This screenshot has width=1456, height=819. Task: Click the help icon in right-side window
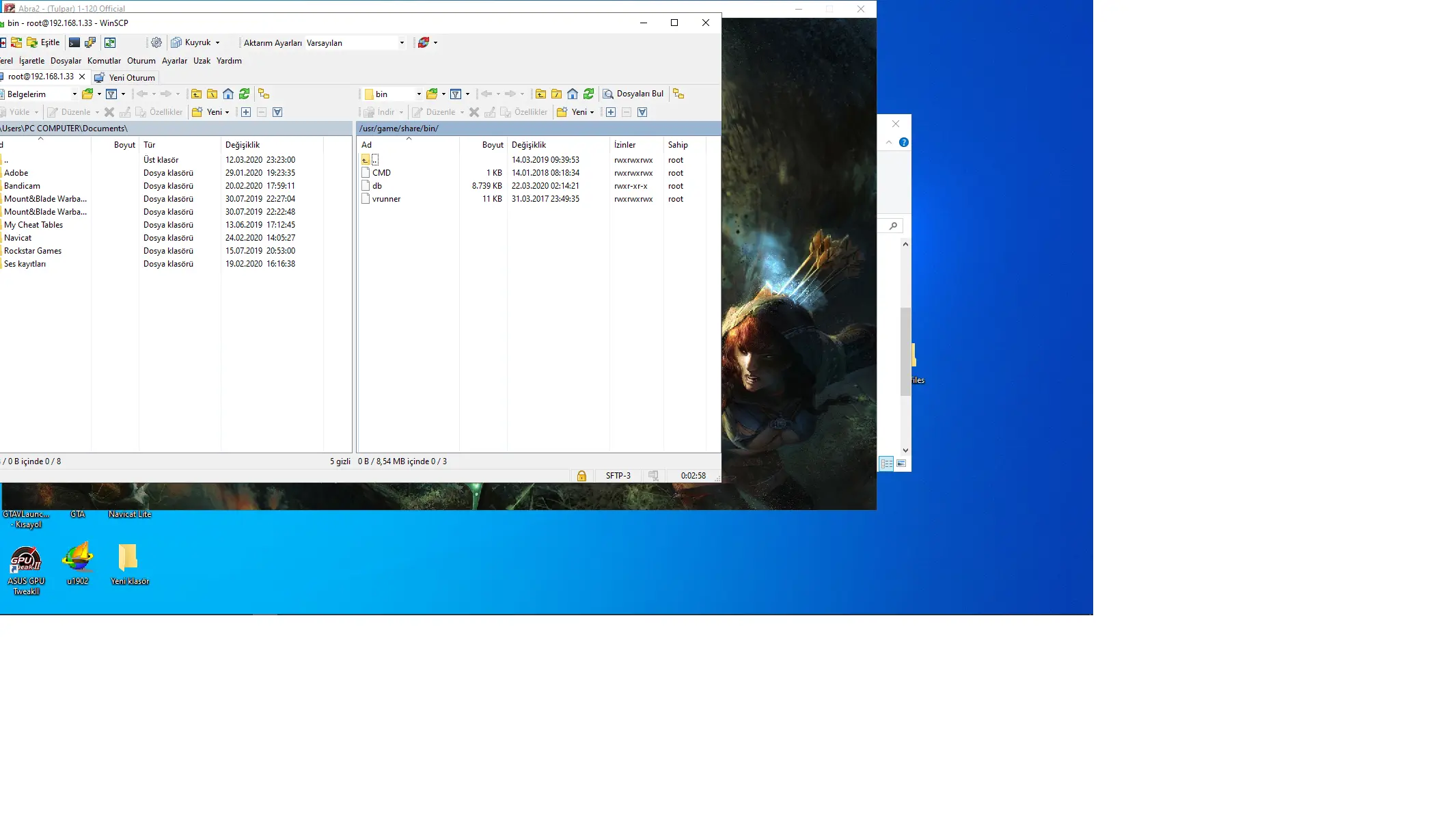pos(904,142)
